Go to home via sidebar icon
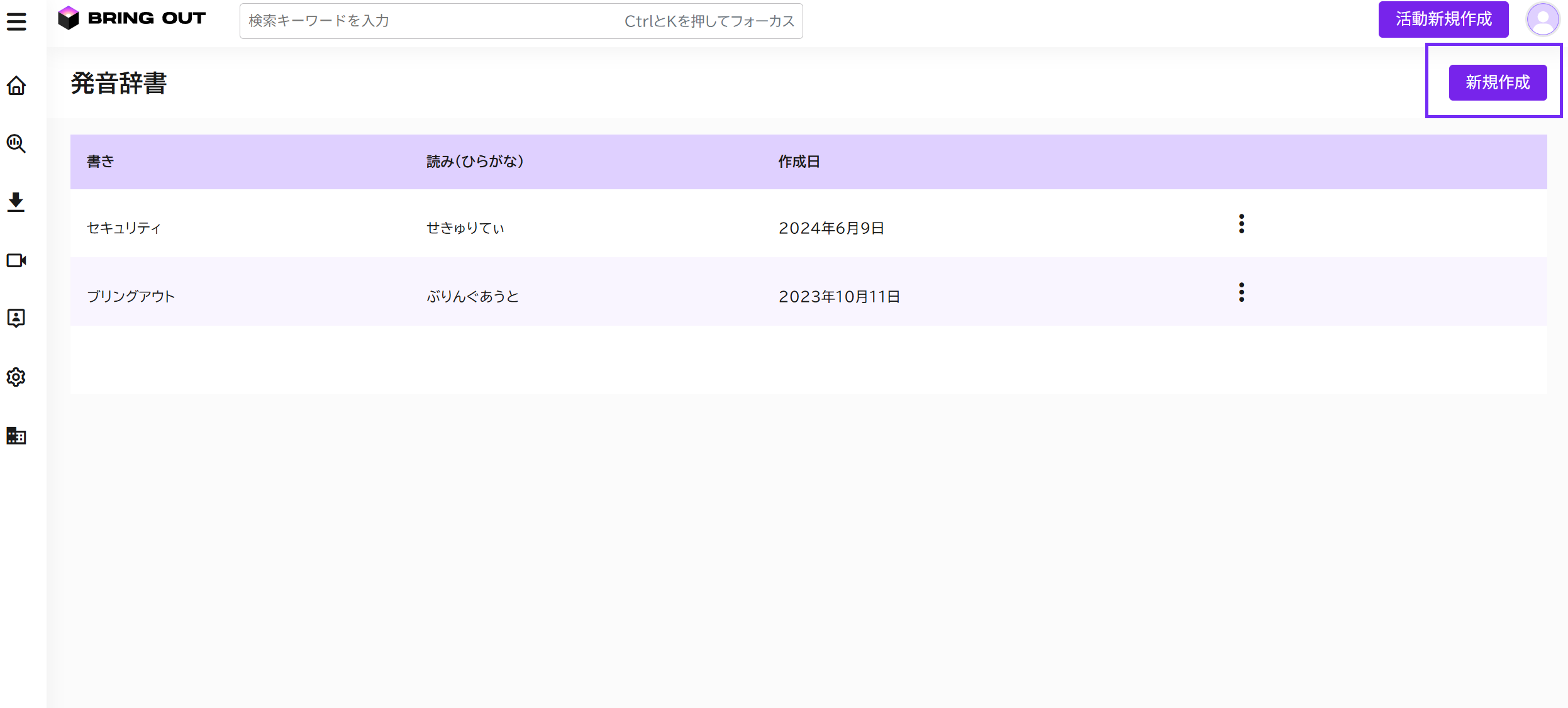This screenshot has height=708, width=1568. (16, 86)
